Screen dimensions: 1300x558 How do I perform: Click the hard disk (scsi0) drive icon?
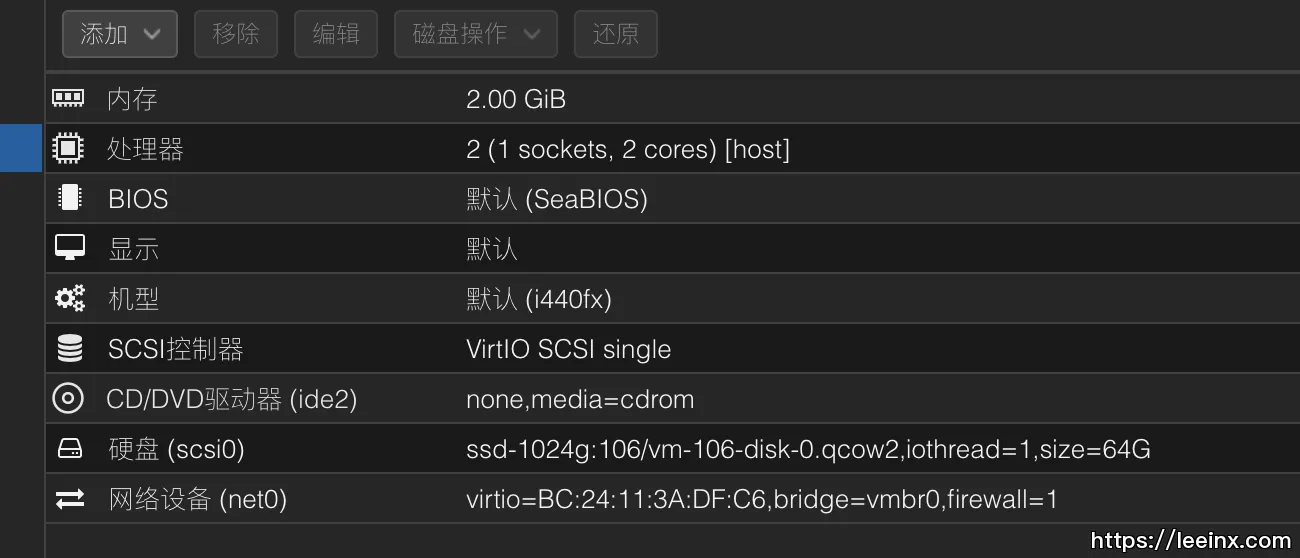point(69,449)
